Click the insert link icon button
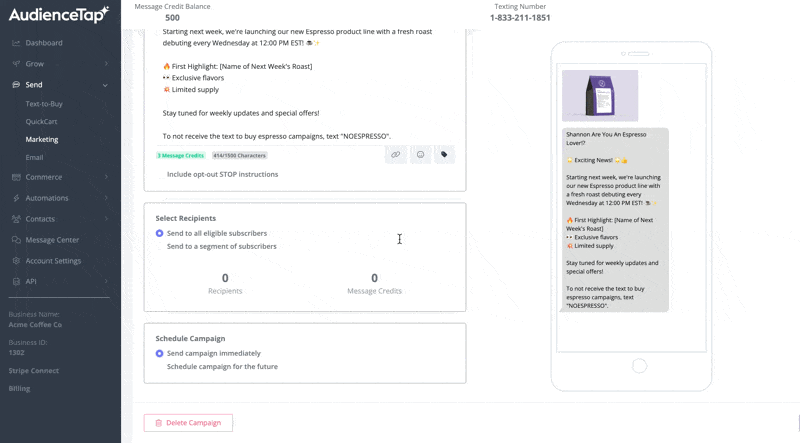This screenshot has height=443, width=800. pyautogui.click(x=395, y=155)
